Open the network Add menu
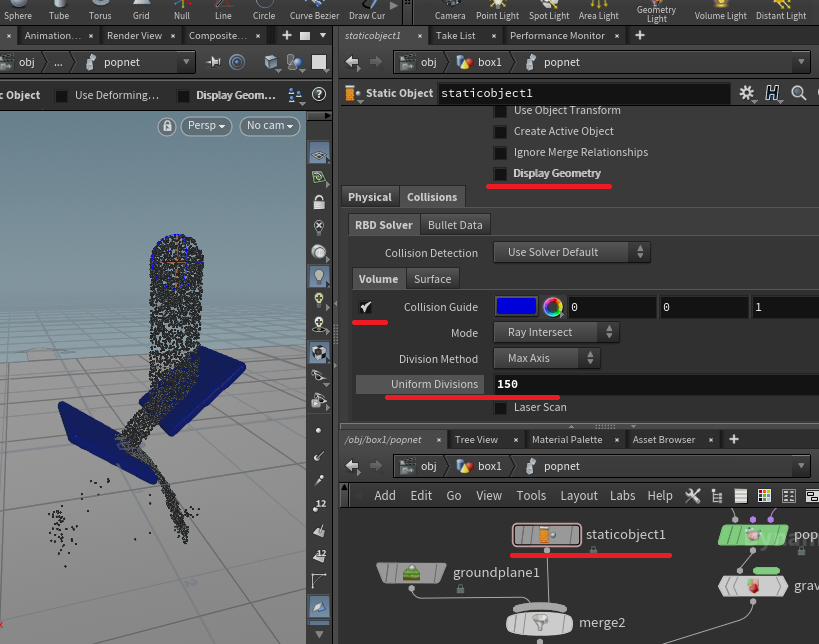The height and width of the screenshot is (644, 819). coord(385,496)
